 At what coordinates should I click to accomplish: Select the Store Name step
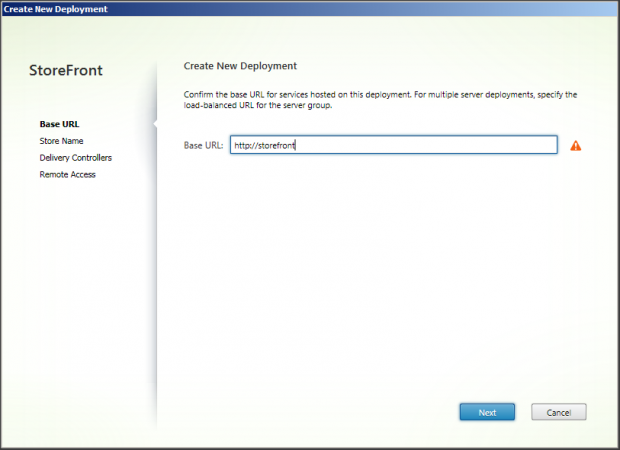[61, 141]
